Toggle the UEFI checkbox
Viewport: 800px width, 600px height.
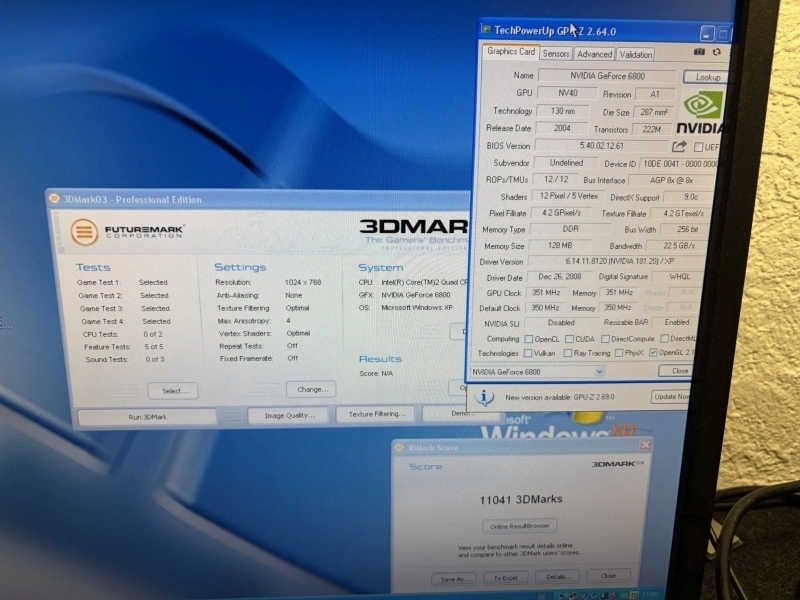tap(698, 147)
